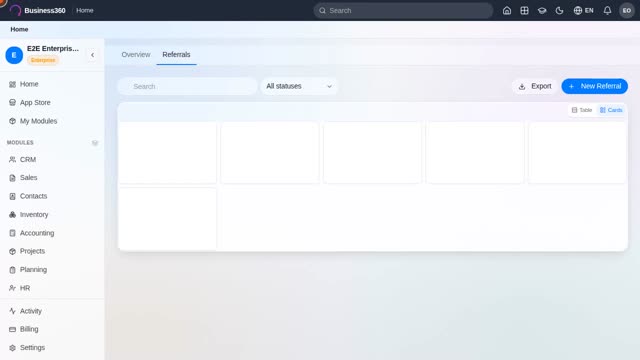Click the Inventory icon in the sidebar

coord(12,214)
